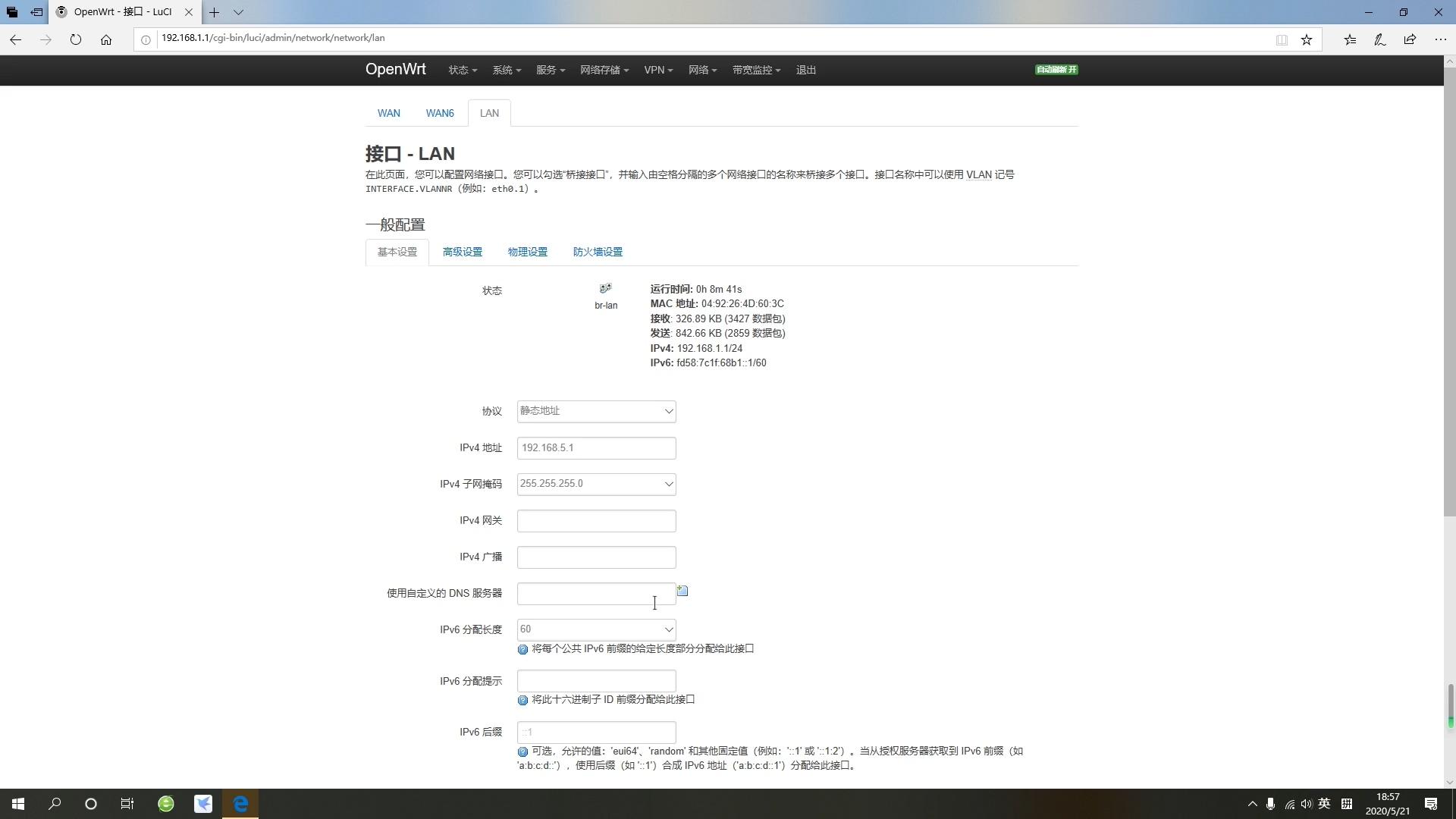The width and height of the screenshot is (1456, 819).
Task: Toggle the auto-refresh green badge
Action: click(1056, 70)
